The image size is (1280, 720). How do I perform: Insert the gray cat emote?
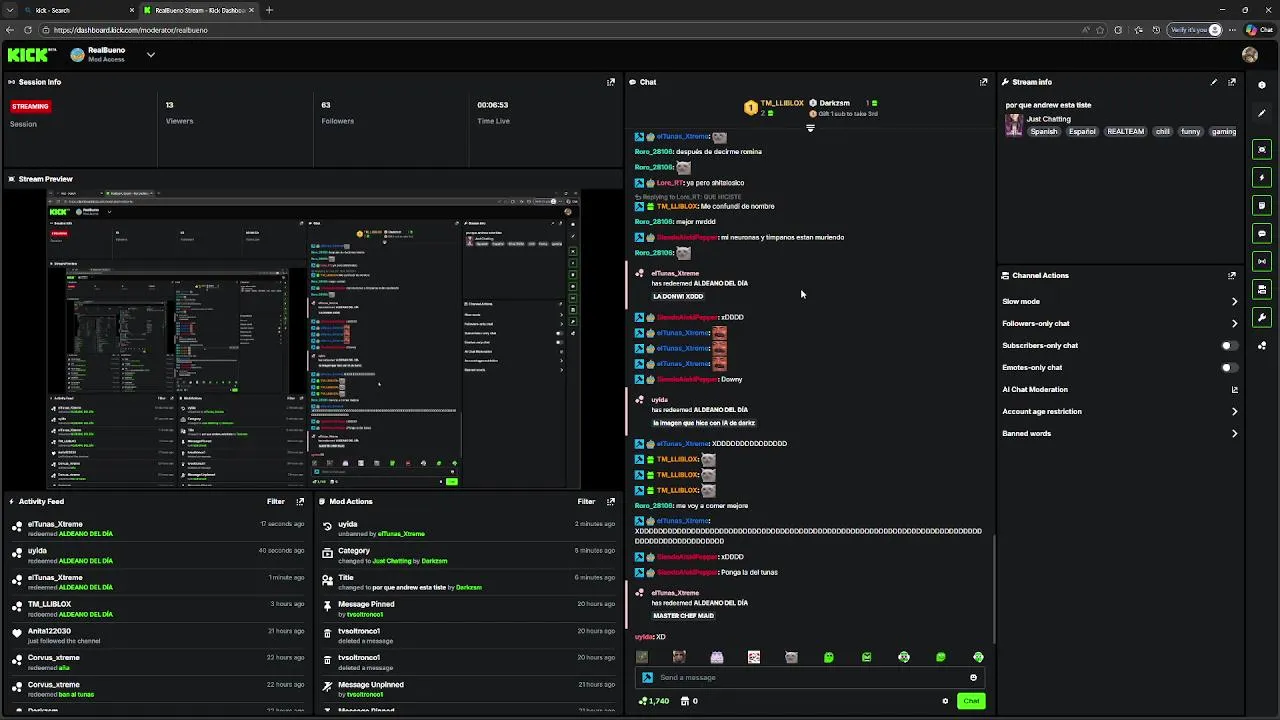pyautogui.click(x=791, y=657)
